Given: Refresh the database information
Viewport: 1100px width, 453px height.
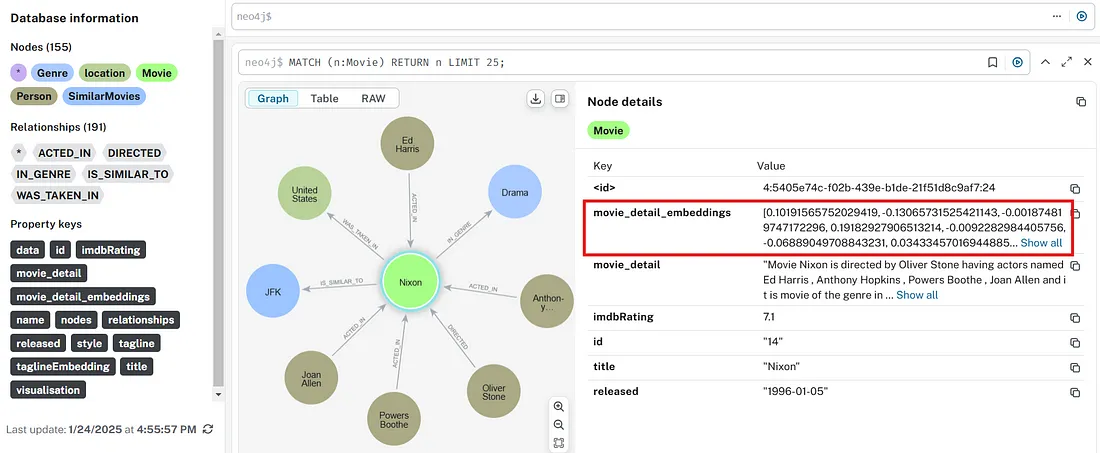Looking at the screenshot, I should point(208,429).
